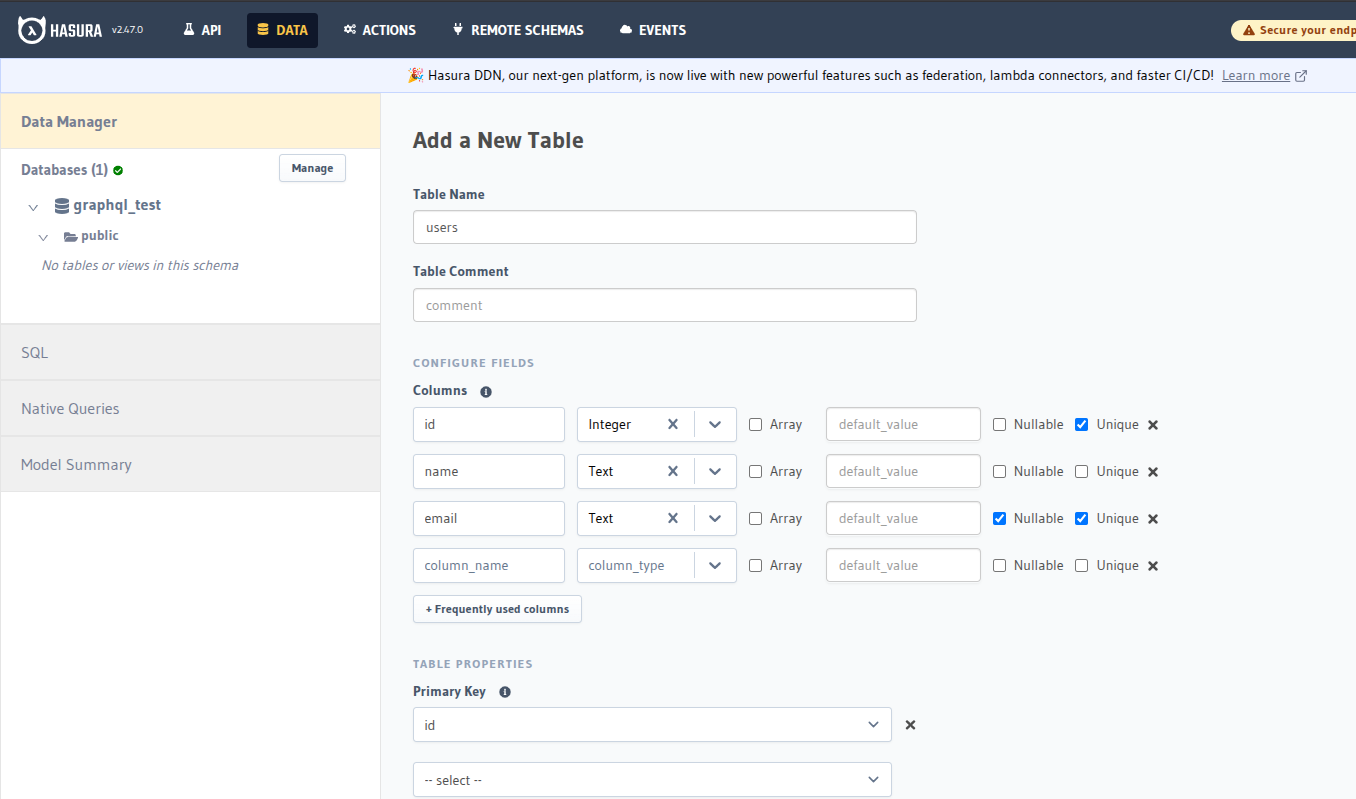The height and width of the screenshot is (799, 1356).
Task: Clear the Text type of name column
Action: click(x=673, y=471)
